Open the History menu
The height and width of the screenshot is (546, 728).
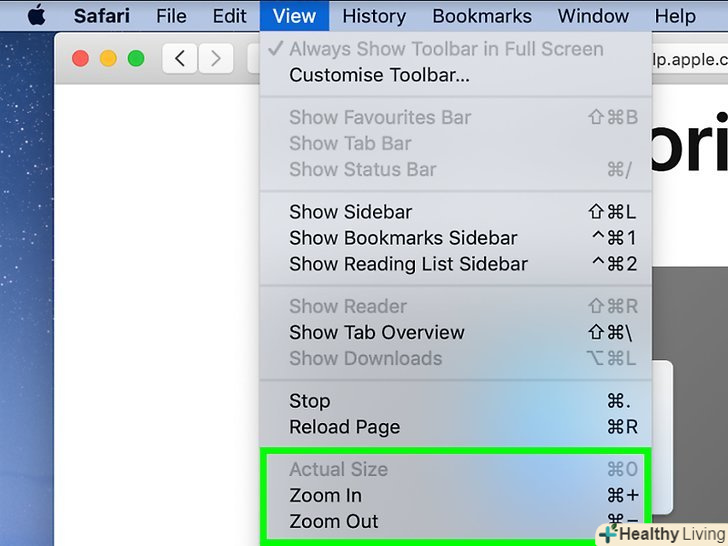[373, 16]
